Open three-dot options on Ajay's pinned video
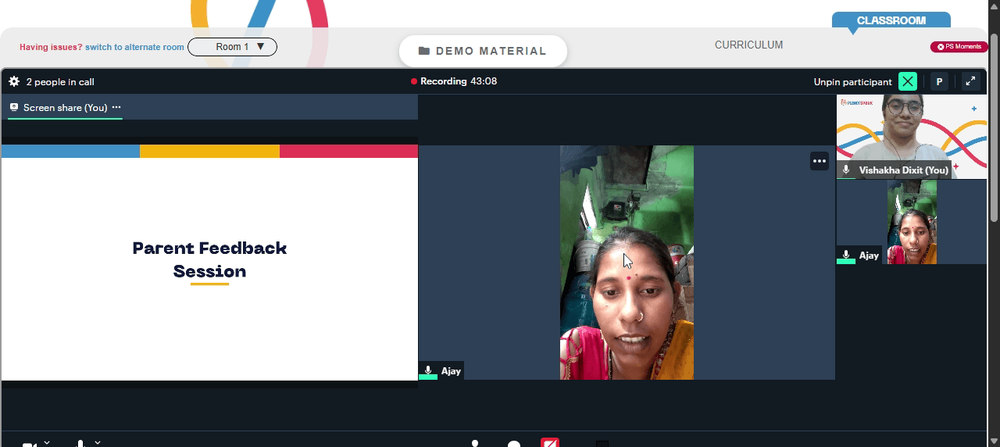 tap(820, 161)
